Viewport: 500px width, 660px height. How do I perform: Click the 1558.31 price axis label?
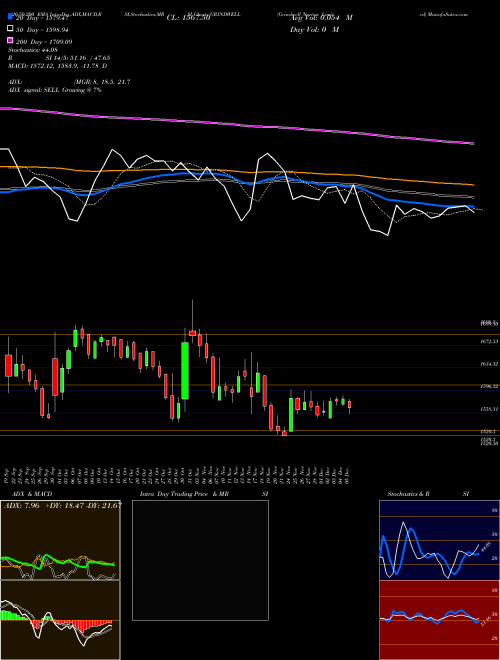click(490, 409)
